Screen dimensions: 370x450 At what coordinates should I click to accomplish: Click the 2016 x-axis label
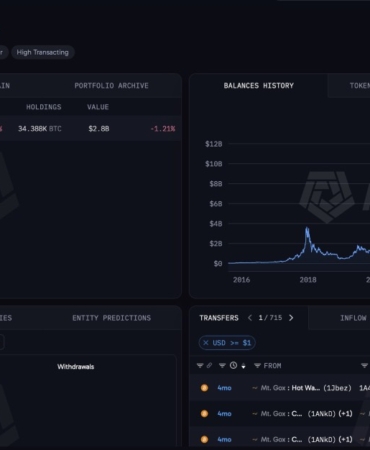pyautogui.click(x=241, y=280)
